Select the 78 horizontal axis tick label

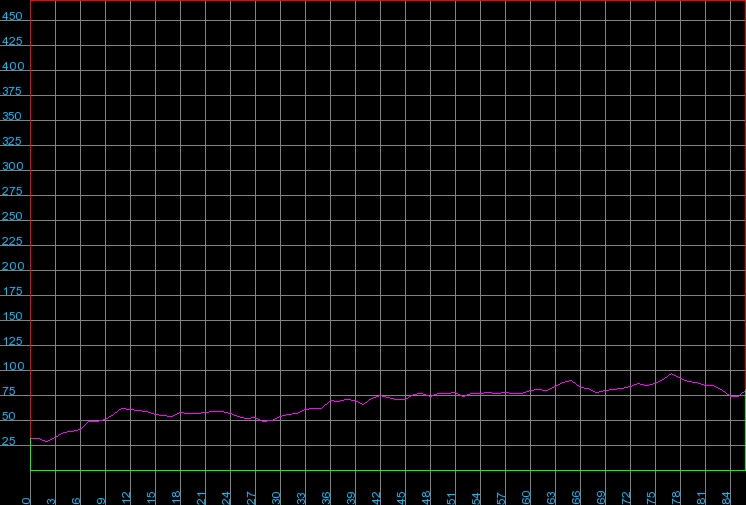coord(676,498)
